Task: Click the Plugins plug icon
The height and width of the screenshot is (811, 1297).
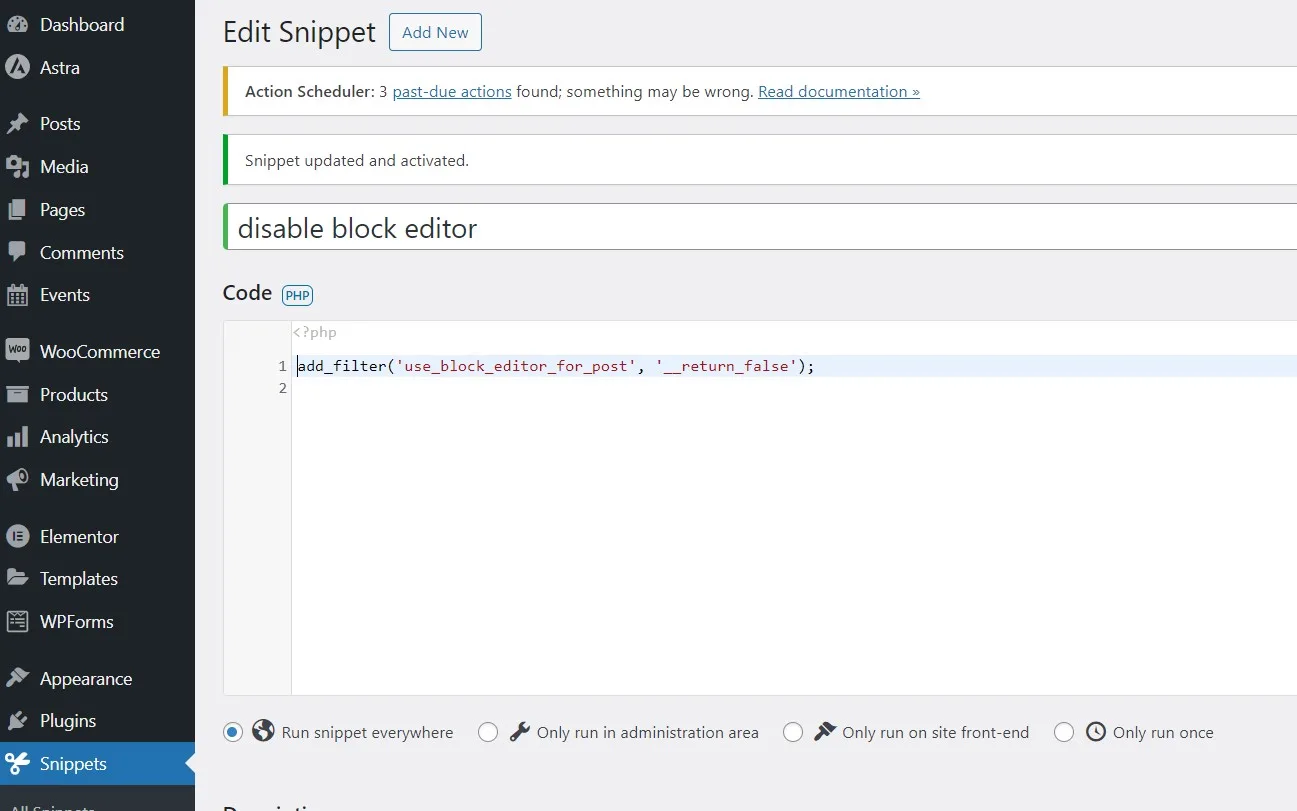Action: (x=17, y=721)
